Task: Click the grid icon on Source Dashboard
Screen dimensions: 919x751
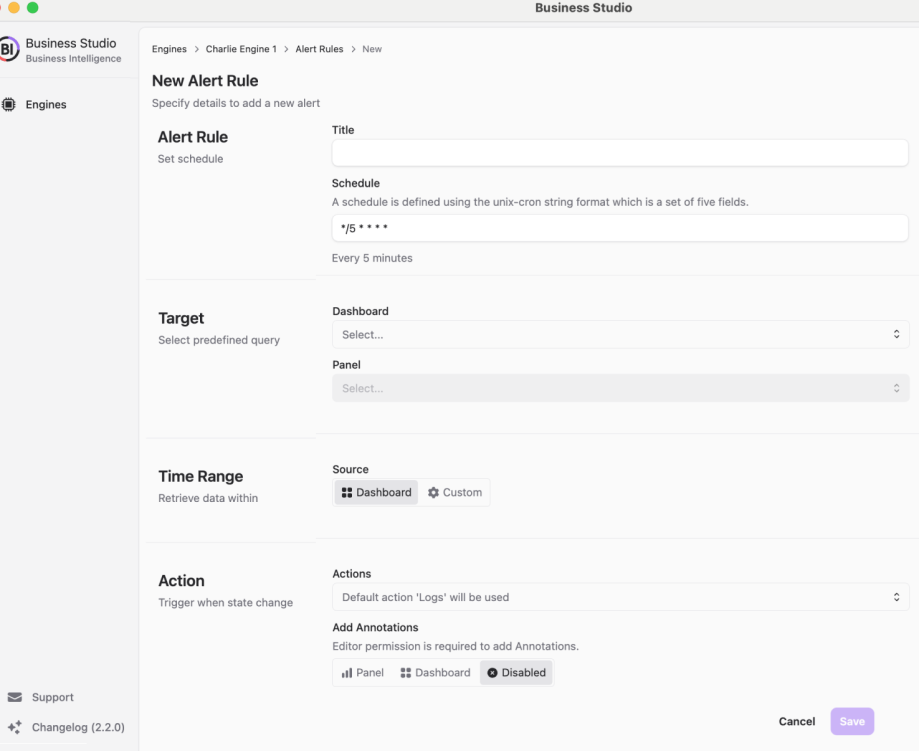Action: pos(347,492)
